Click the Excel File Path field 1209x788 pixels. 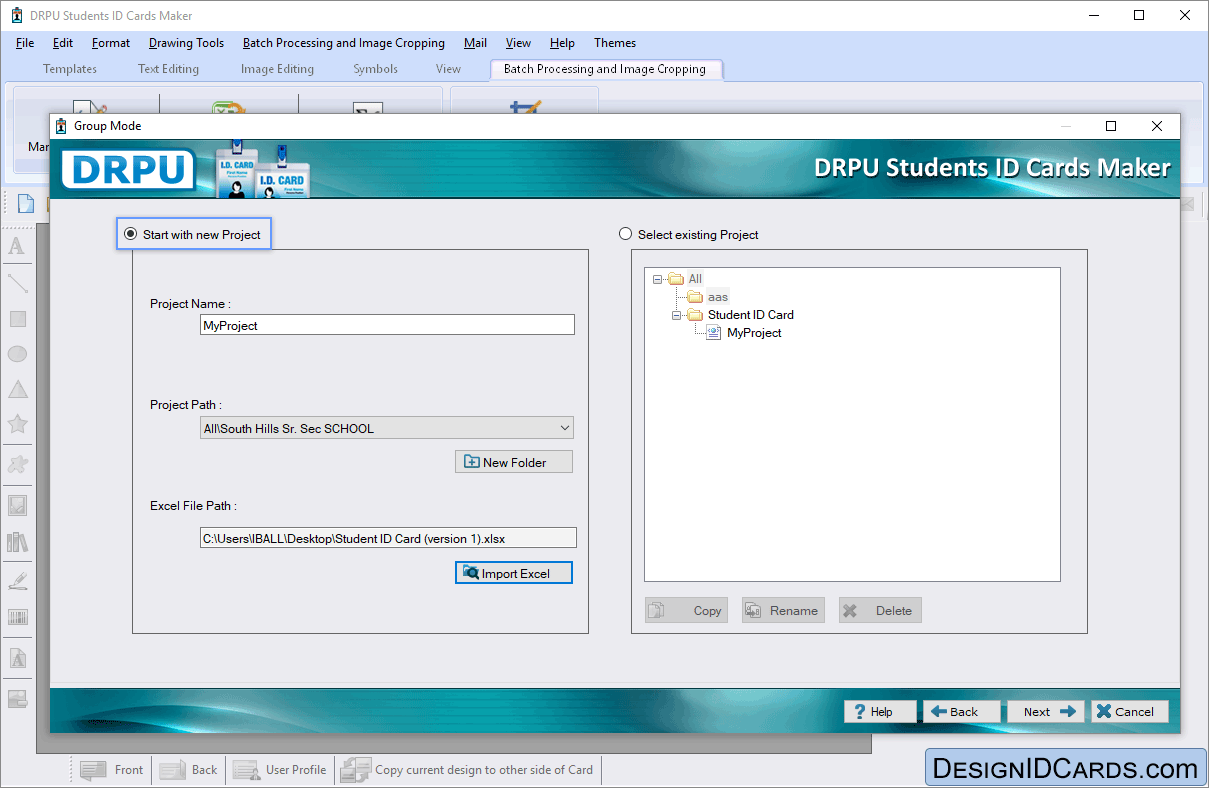[x=388, y=538]
